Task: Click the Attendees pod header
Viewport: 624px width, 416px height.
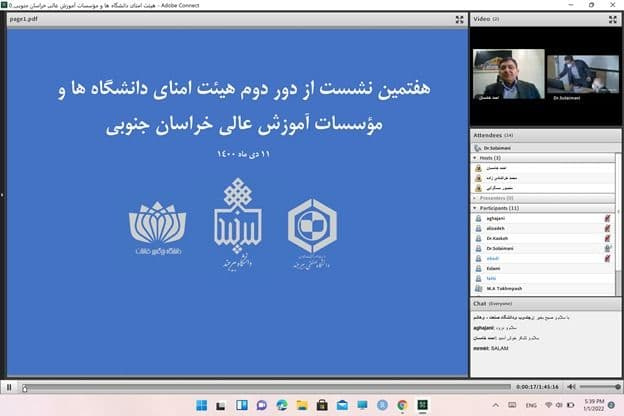Action: [x=545, y=135]
